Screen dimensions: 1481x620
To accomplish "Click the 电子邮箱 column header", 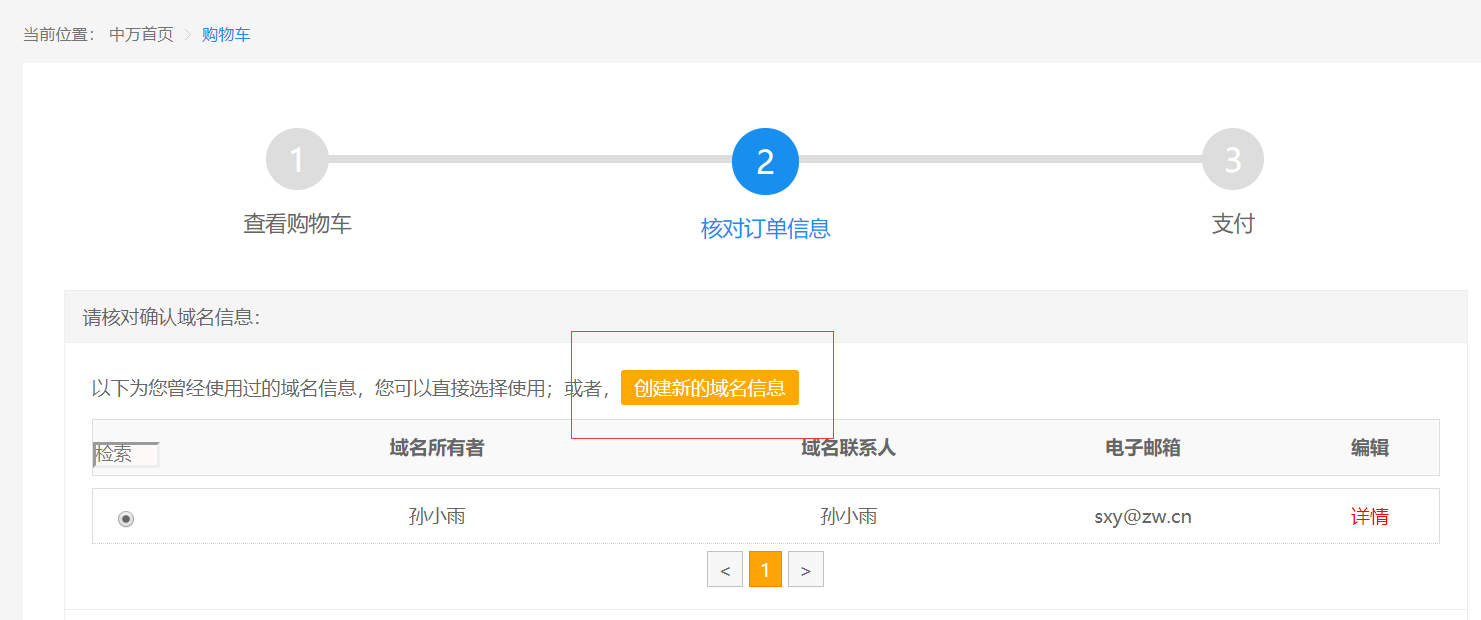I will tap(1143, 448).
